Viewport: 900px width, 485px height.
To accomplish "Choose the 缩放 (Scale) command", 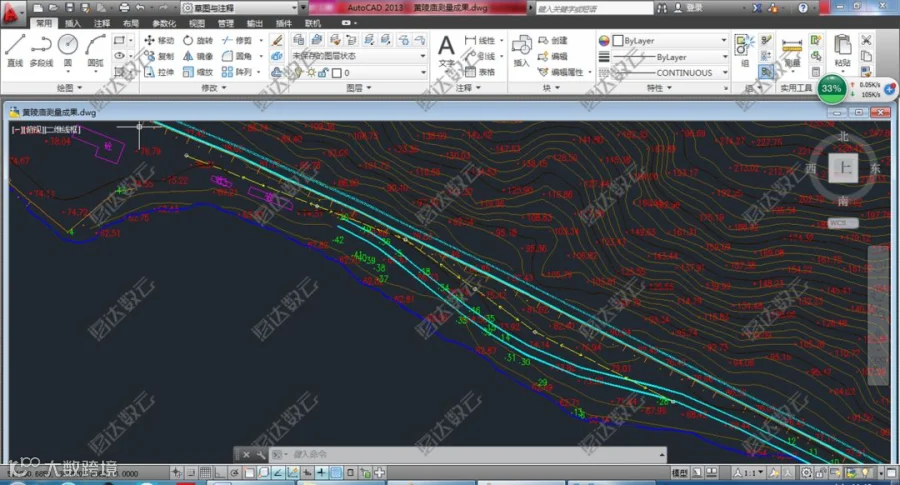I will click(198, 72).
